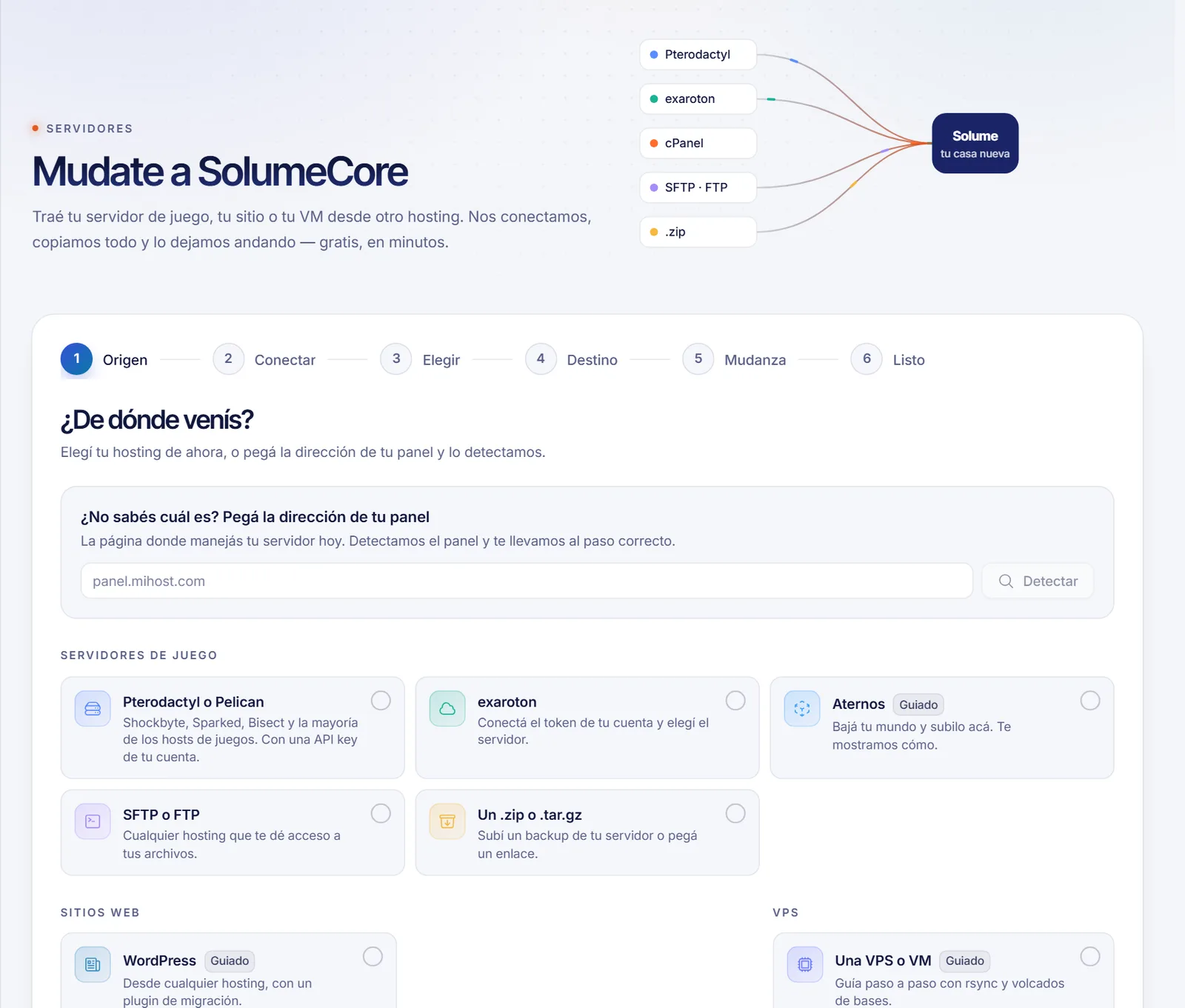Click the '¿De dónde venís?' heading

(157, 420)
